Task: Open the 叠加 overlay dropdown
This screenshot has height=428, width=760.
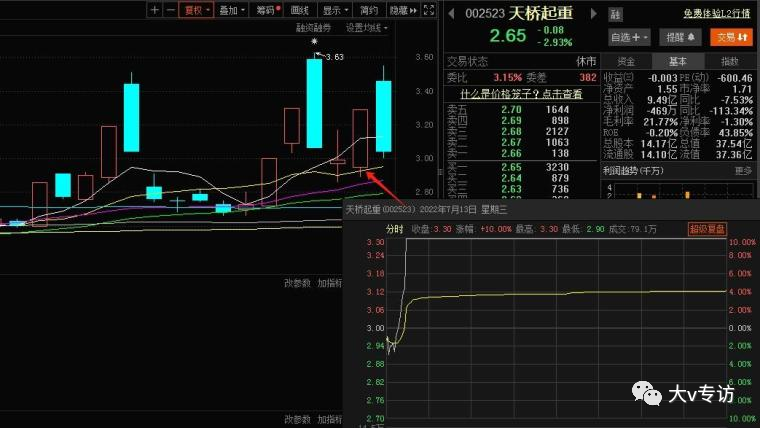Action: [232, 10]
